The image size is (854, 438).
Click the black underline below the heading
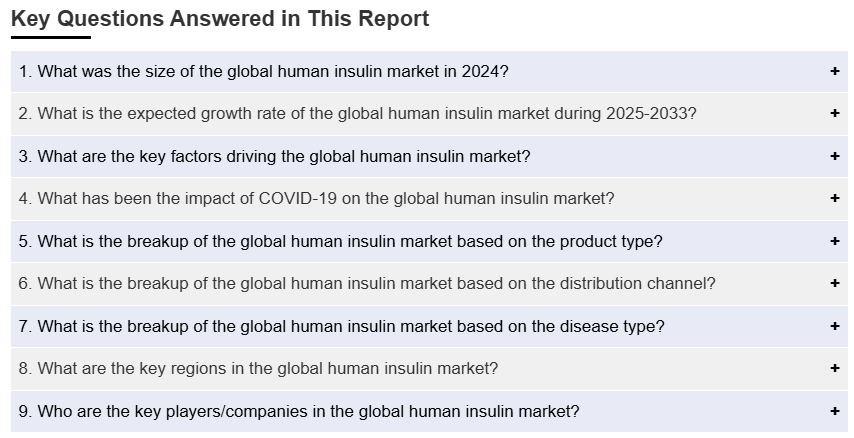51,38
